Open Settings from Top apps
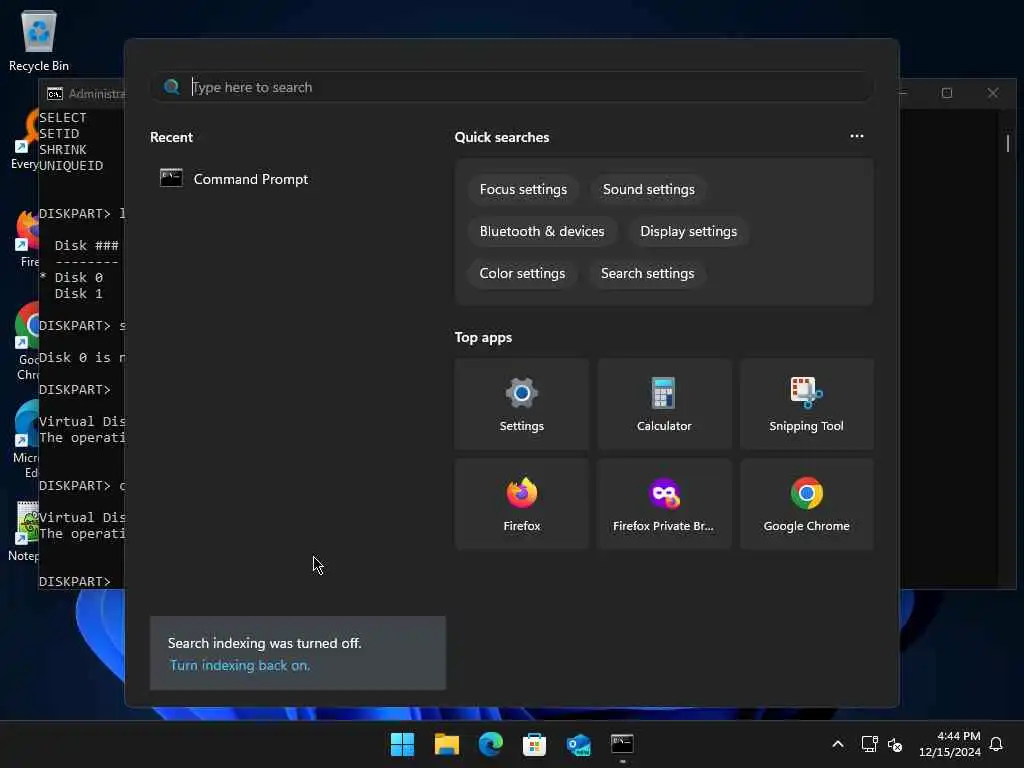 pyautogui.click(x=521, y=404)
